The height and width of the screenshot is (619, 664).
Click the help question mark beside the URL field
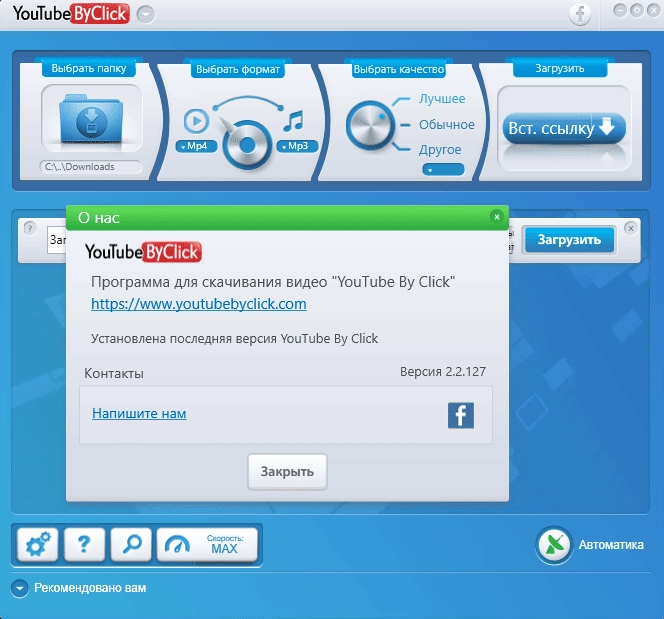pos(30,228)
